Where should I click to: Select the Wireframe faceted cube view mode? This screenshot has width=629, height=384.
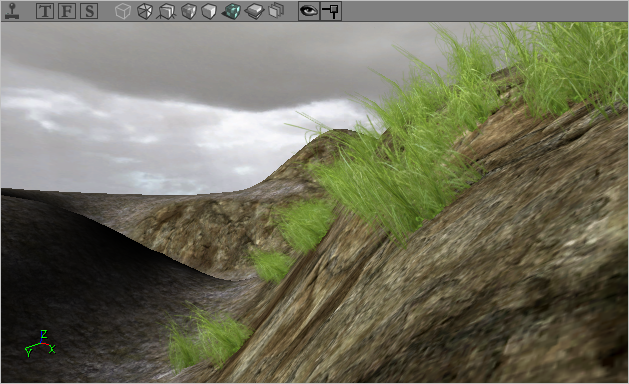tap(144, 11)
